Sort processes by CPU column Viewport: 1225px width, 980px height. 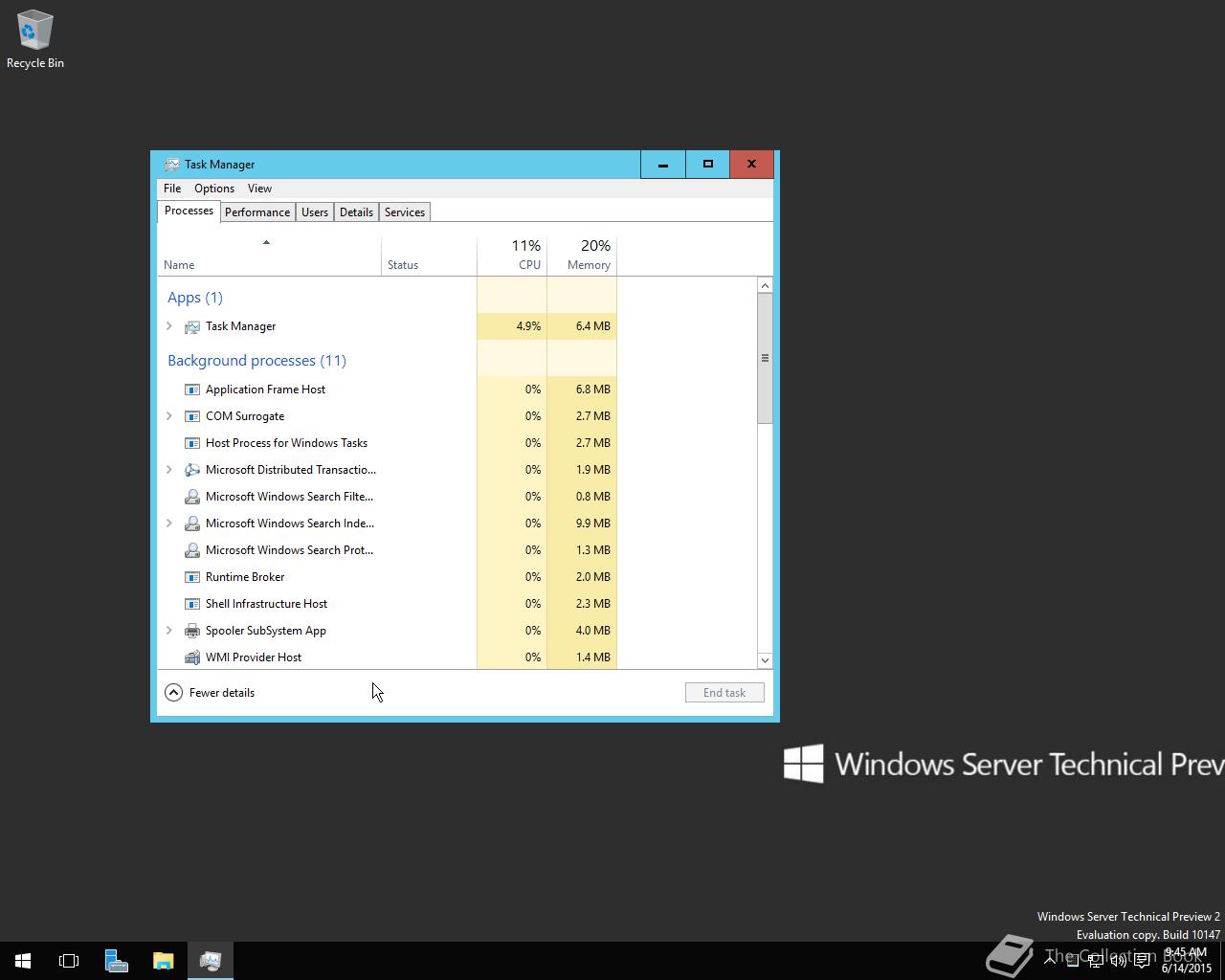coord(512,256)
